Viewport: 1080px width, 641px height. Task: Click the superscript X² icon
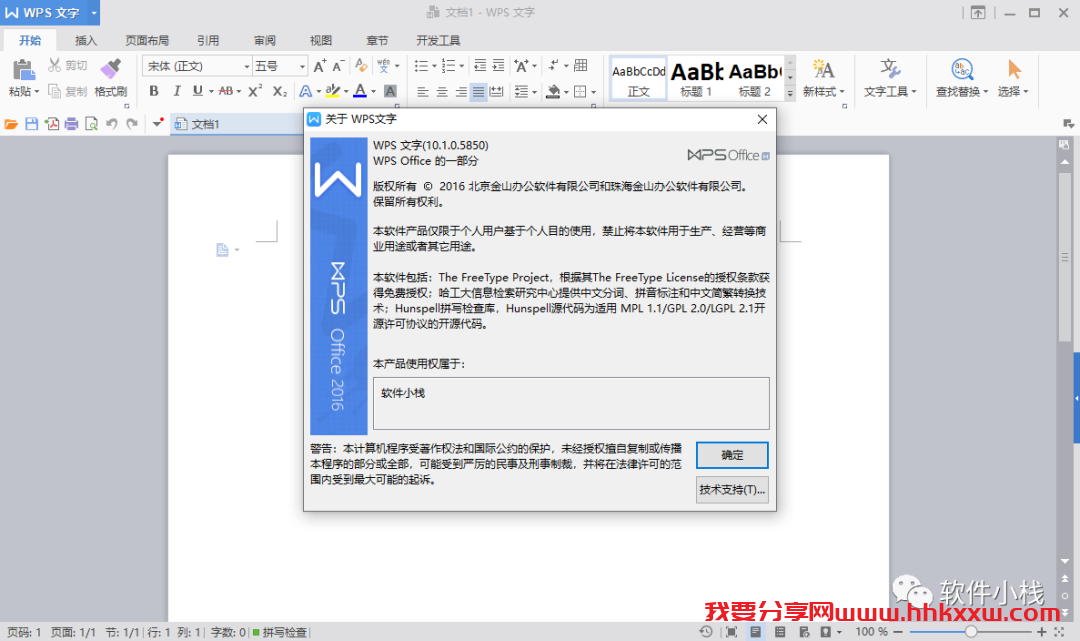[x=255, y=91]
